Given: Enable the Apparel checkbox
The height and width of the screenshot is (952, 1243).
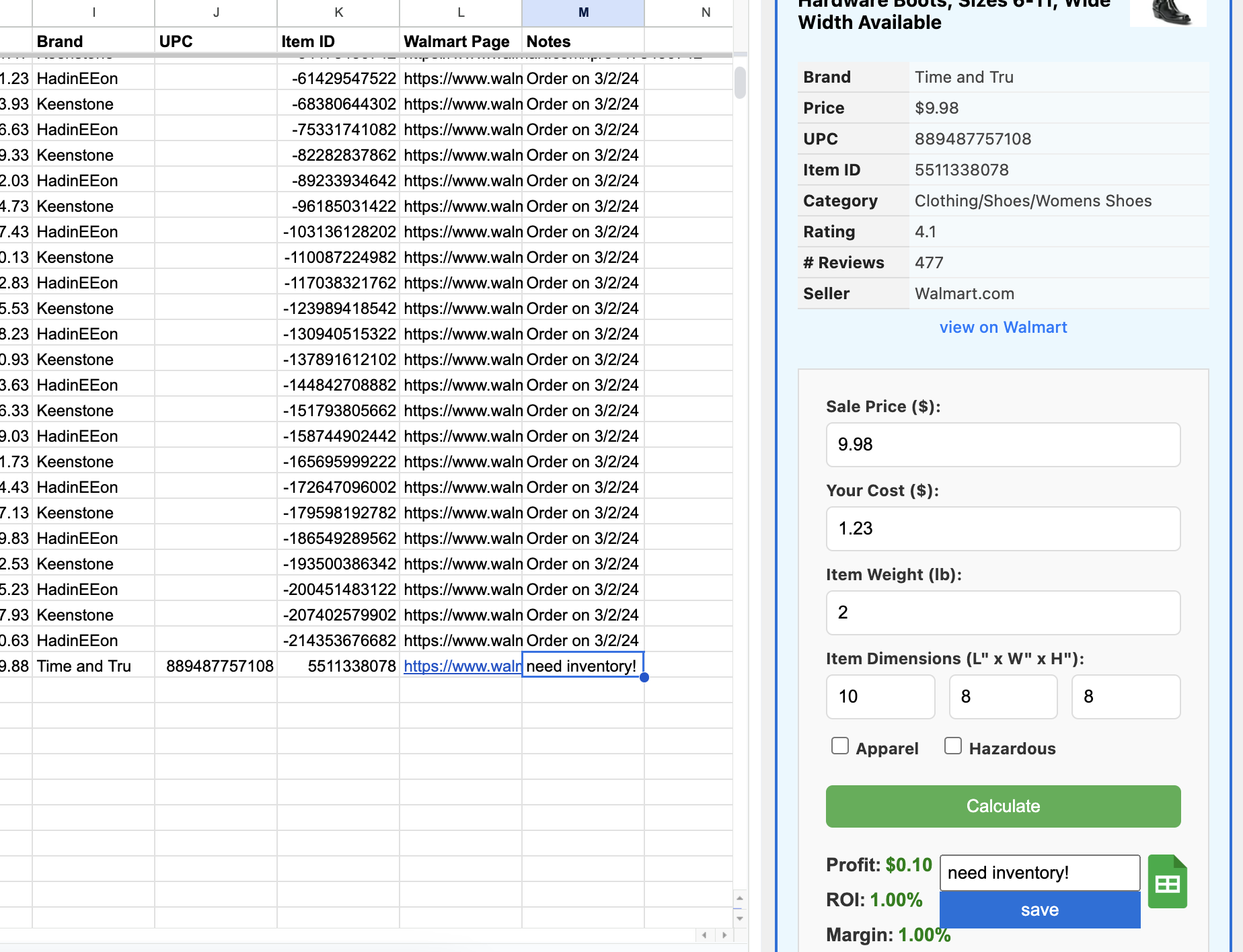Looking at the screenshot, I should point(840,746).
